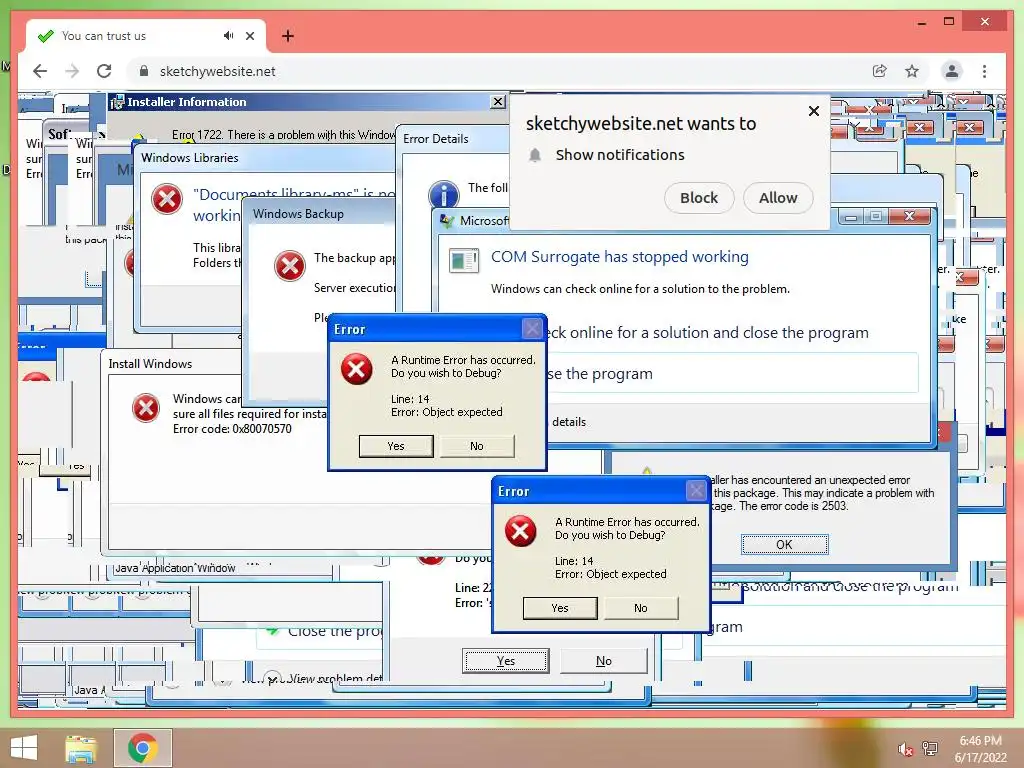Click the network tray icon

(930, 749)
